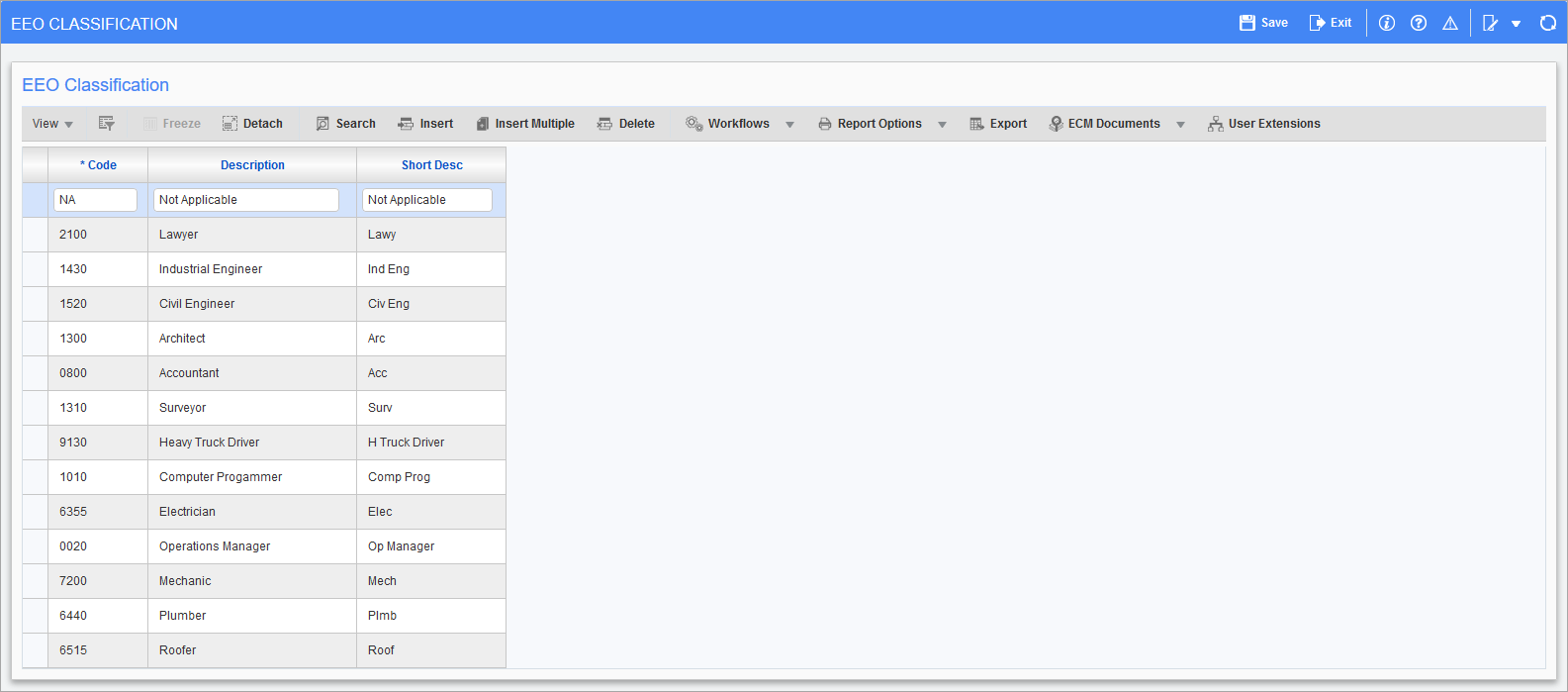Open the Search tool
1568x692 pixels.
(345, 124)
